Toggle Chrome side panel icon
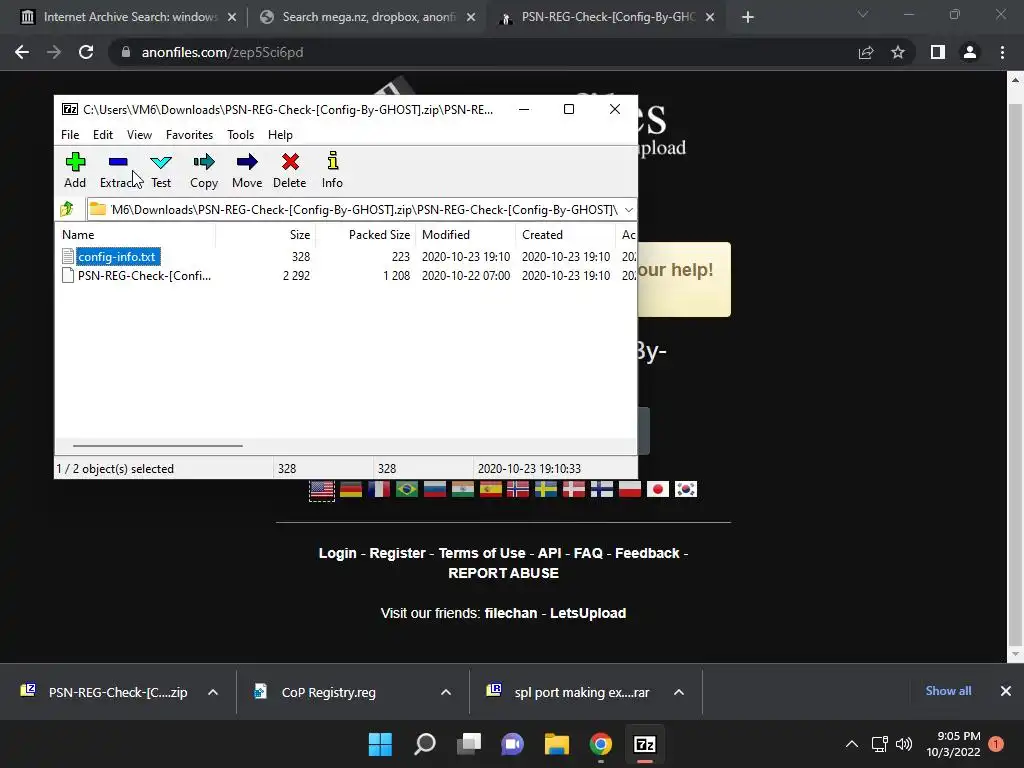The height and width of the screenshot is (768, 1024). [938, 52]
